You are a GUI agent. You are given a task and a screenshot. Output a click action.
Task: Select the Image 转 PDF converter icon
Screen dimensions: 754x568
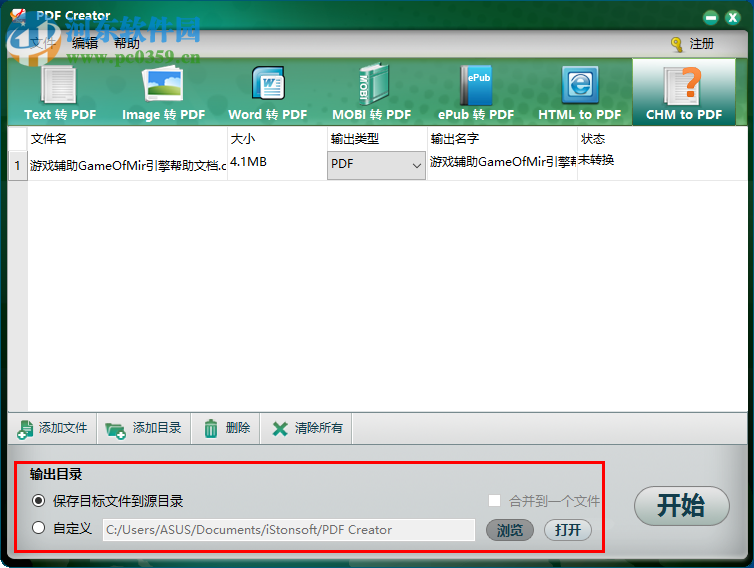click(x=163, y=85)
